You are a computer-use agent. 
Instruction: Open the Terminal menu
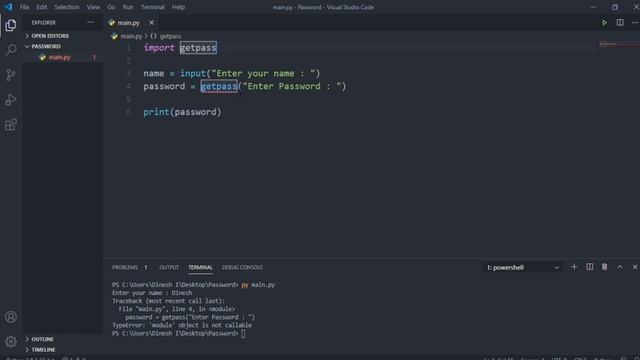[x=153, y=7]
